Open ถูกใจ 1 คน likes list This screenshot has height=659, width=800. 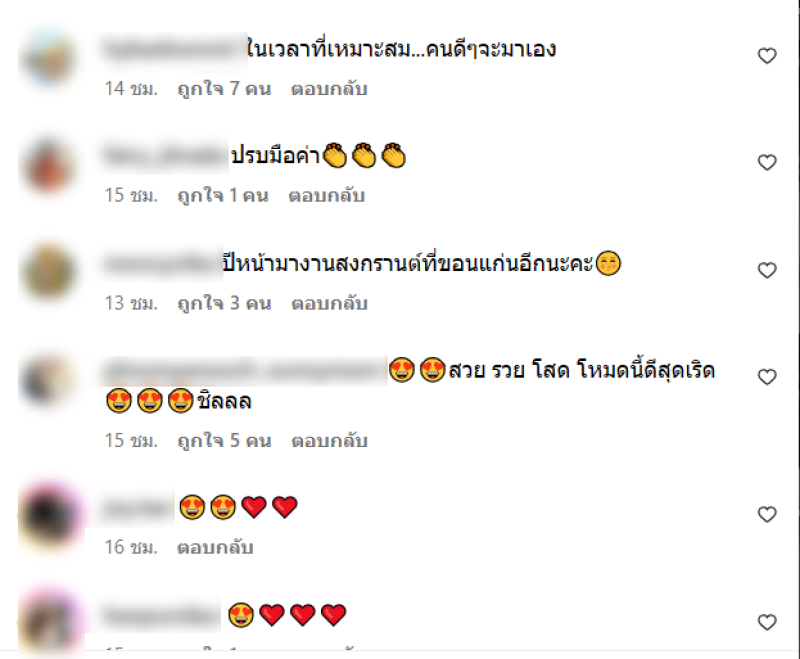(x=222, y=195)
